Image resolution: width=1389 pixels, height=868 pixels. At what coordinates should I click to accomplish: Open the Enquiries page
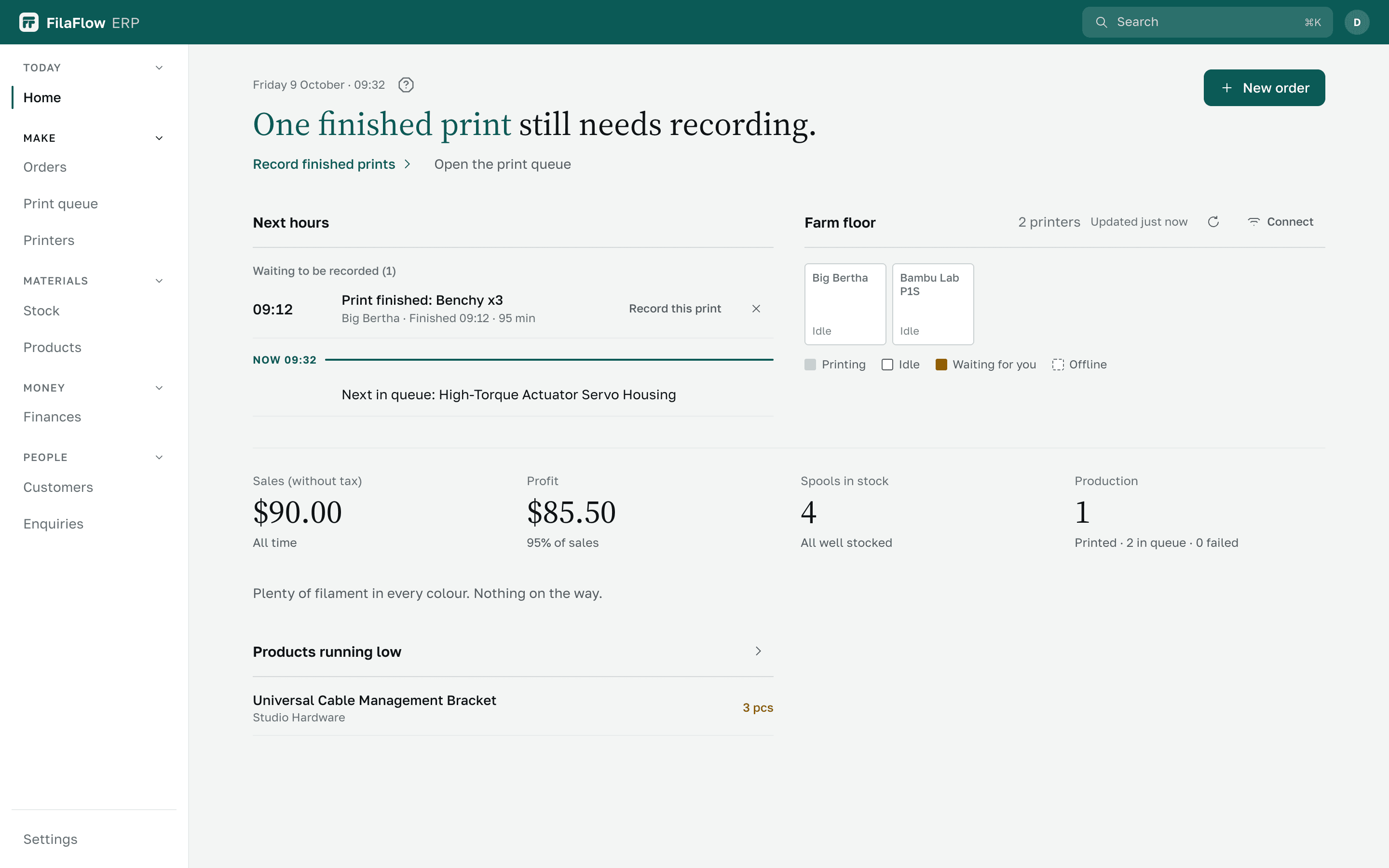point(54,524)
